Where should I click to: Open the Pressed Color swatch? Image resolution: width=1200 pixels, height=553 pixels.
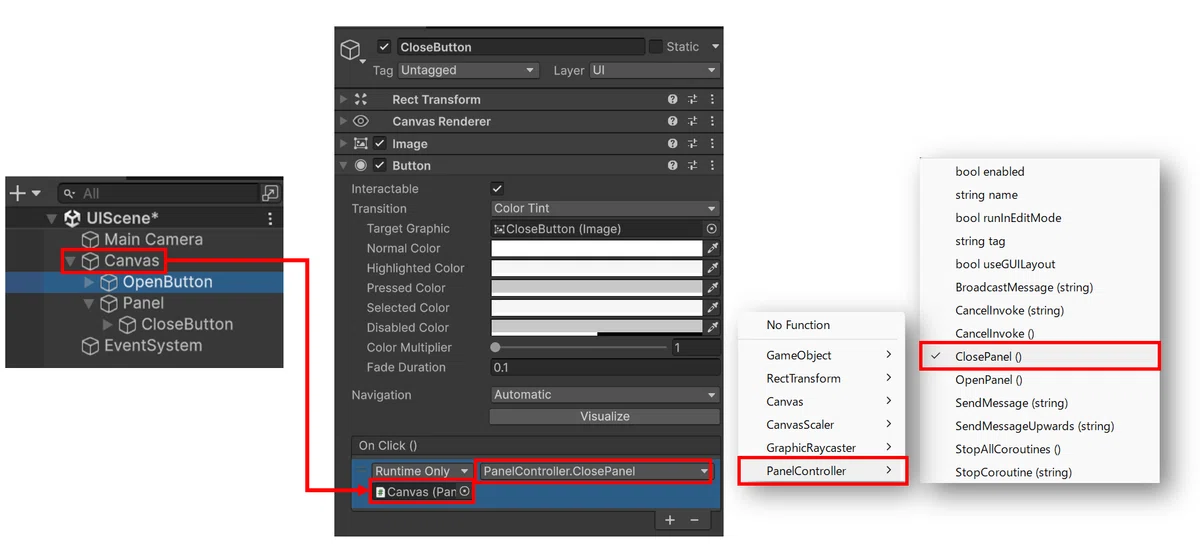pos(597,288)
